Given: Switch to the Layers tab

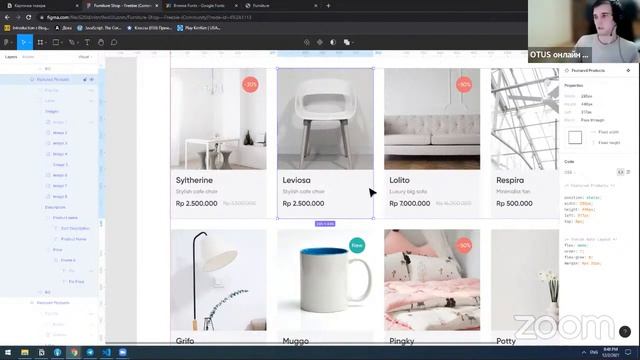Looking at the screenshot, I should 11,57.
